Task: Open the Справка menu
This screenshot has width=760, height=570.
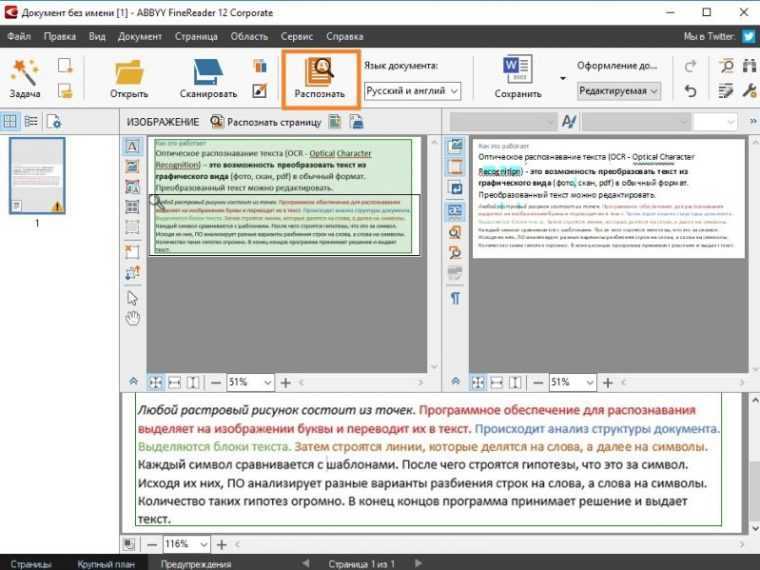Action: pyautogui.click(x=345, y=36)
